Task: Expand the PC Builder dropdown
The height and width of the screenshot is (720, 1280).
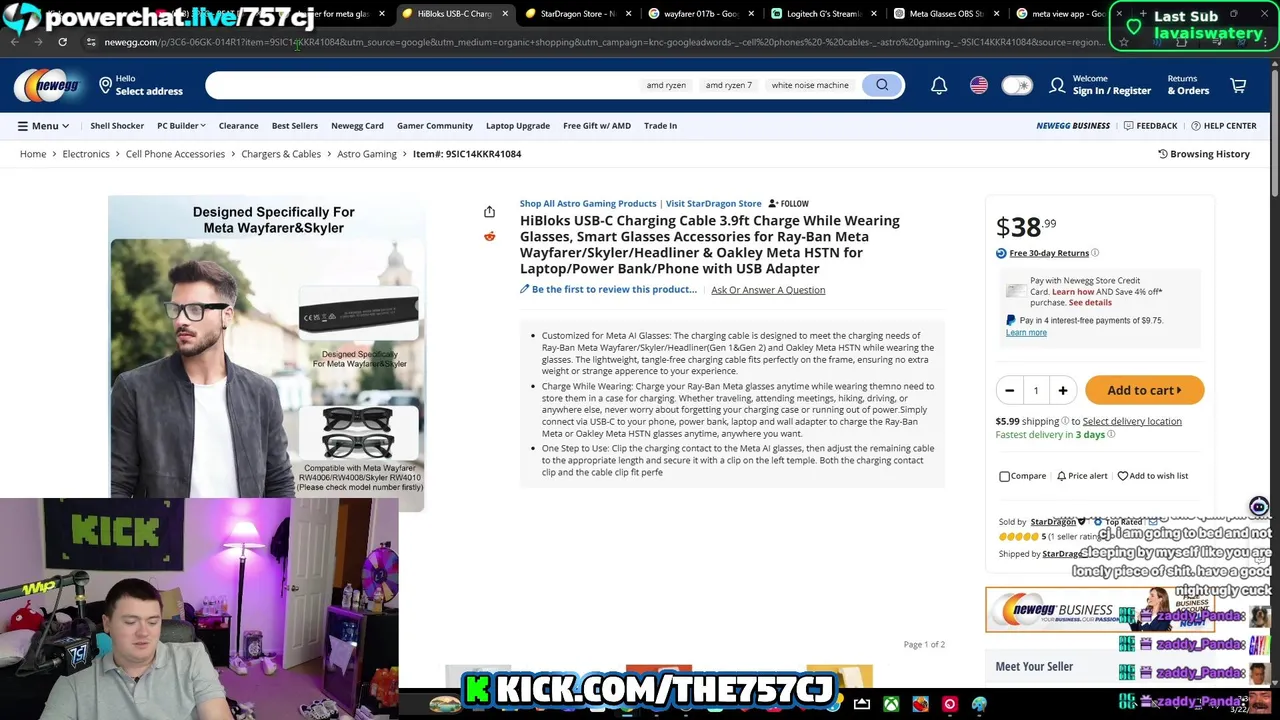Action: point(181,126)
